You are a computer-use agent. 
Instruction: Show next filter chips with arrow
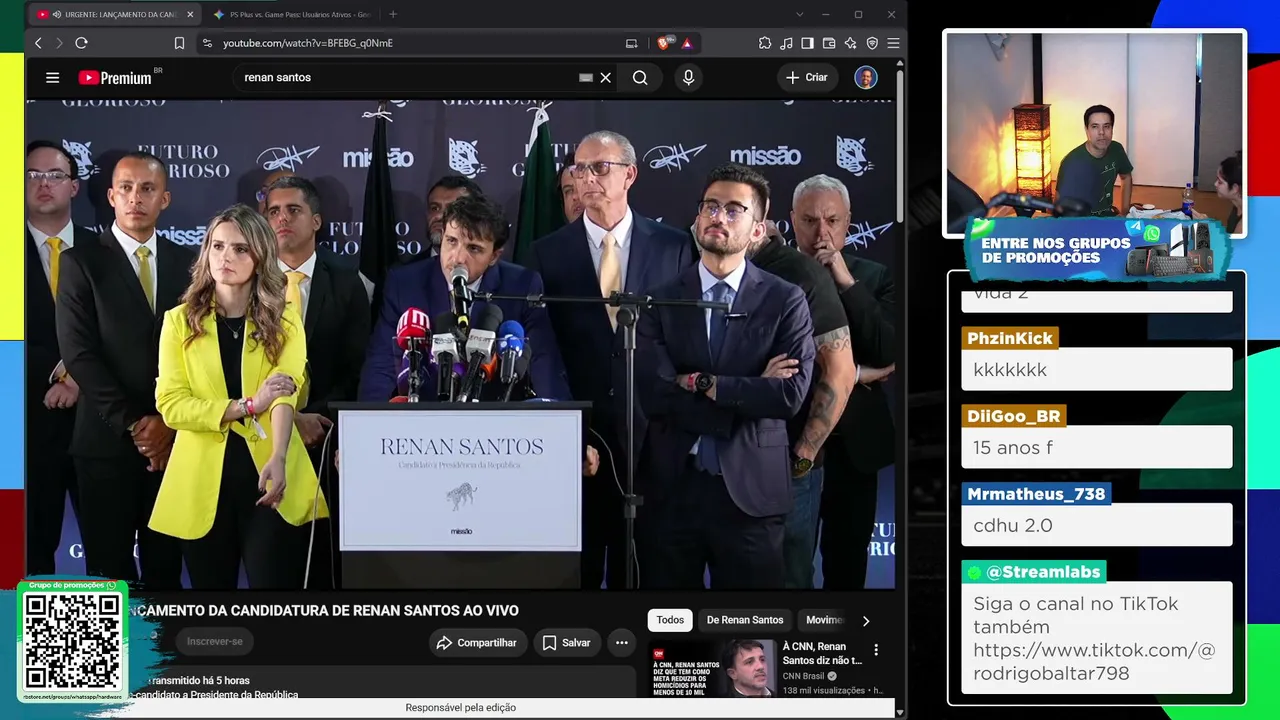866,621
